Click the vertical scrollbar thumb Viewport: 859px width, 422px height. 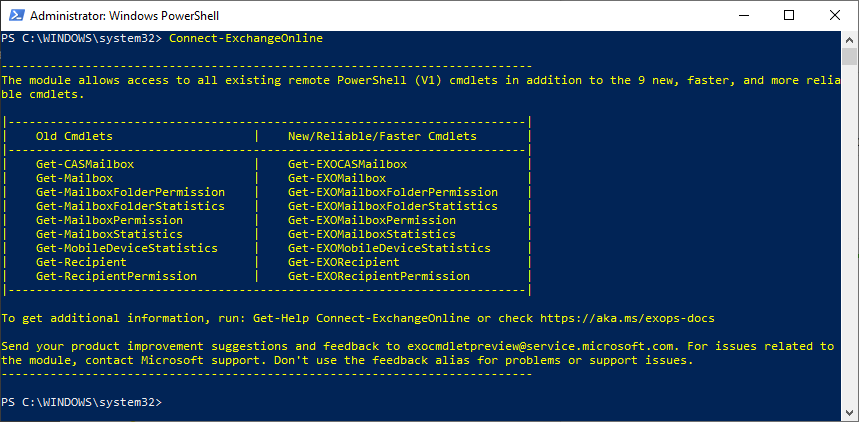[x=849, y=56]
